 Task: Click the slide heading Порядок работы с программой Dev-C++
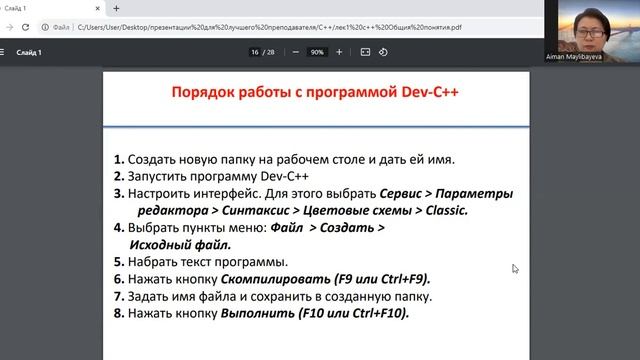(x=315, y=92)
